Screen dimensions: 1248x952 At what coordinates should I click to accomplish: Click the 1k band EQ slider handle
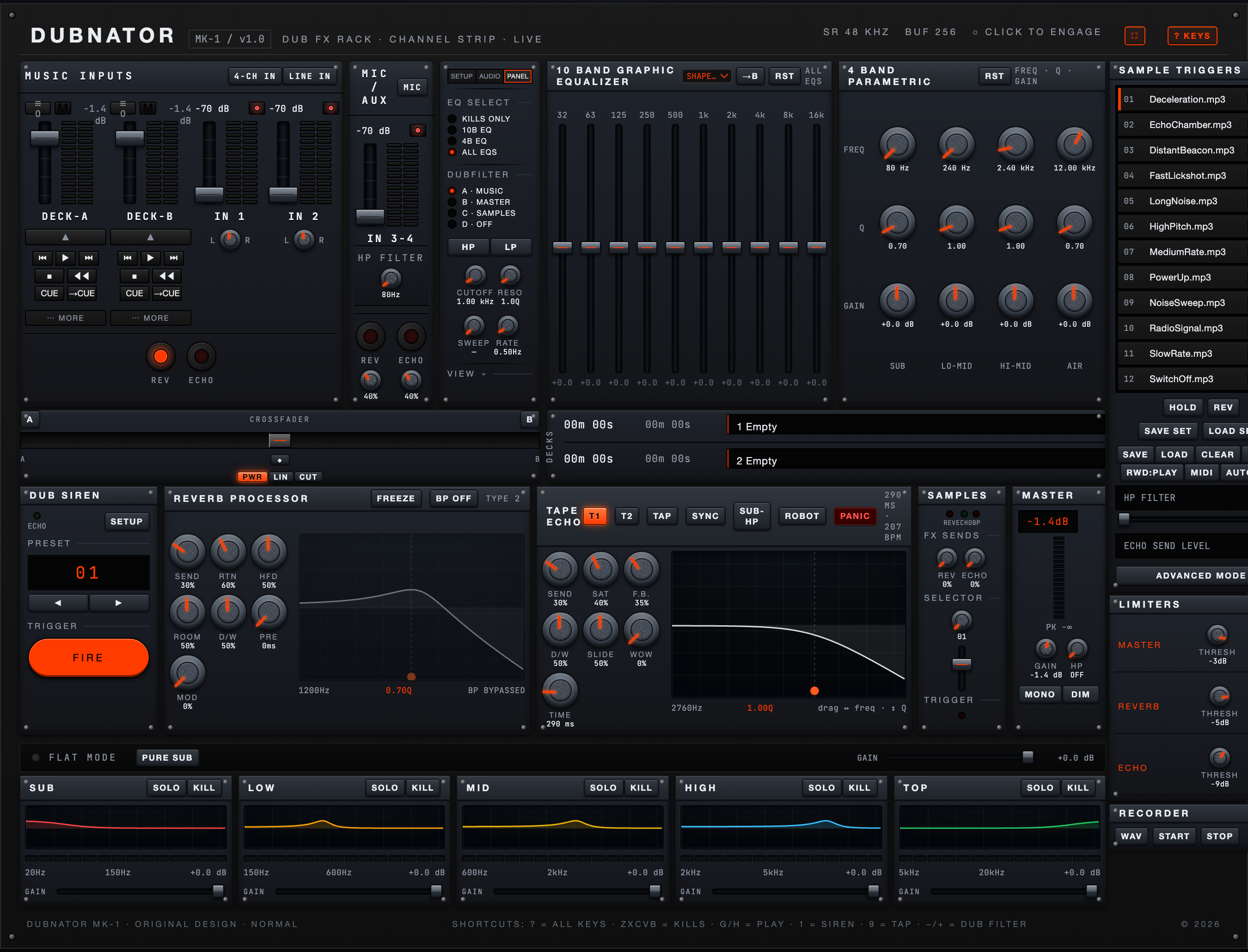pos(704,247)
